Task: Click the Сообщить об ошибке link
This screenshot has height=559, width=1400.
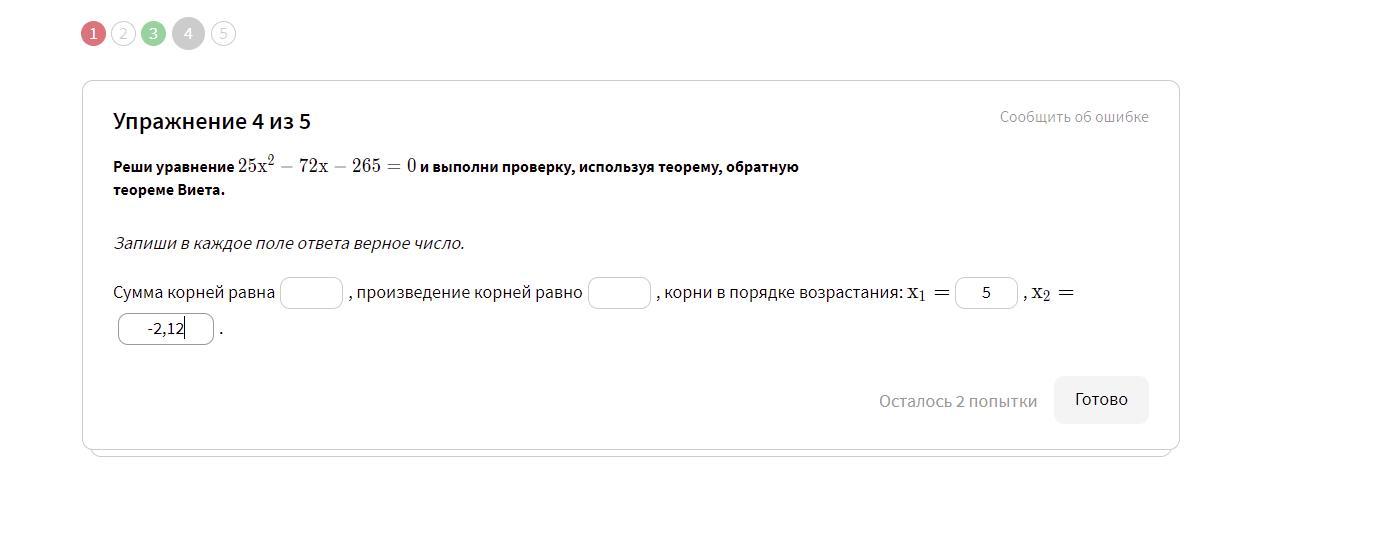Action: point(1074,117)
